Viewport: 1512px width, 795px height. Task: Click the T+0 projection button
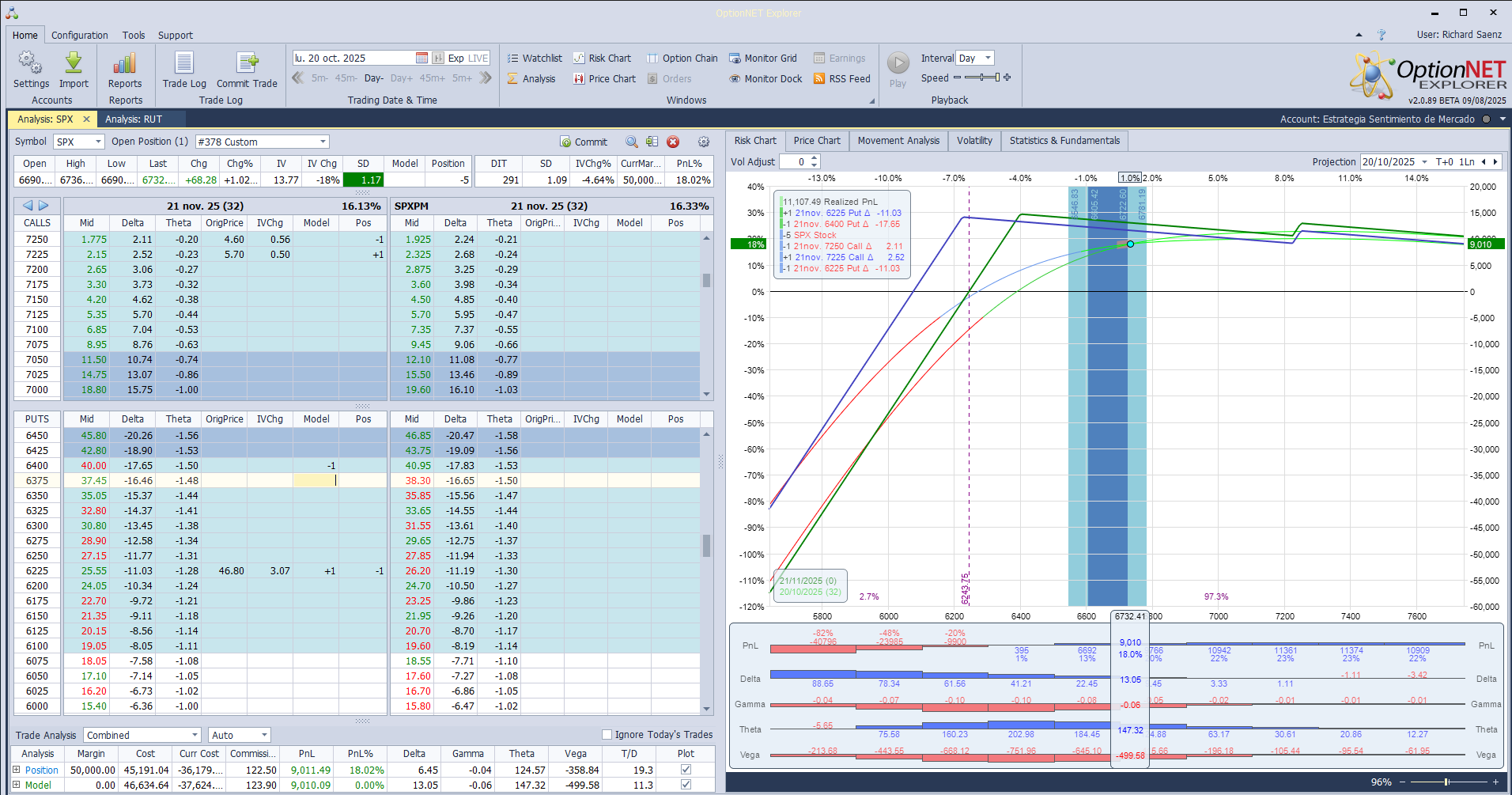1445,161
